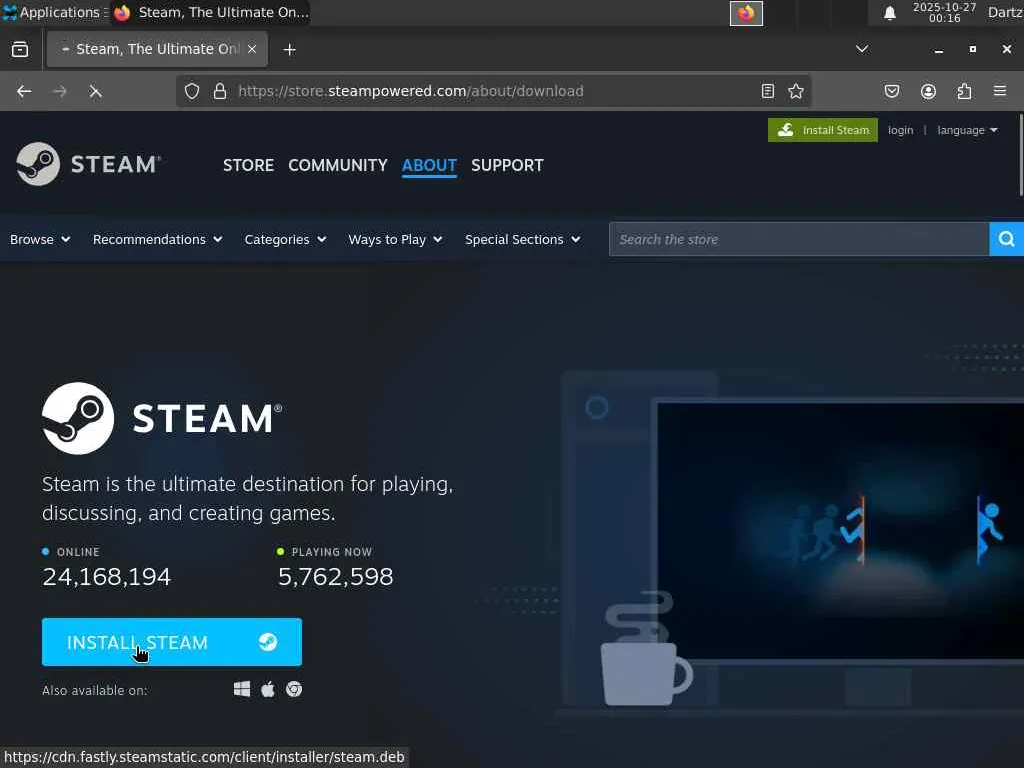Open the SUPPORT section
The height and width of the screenshot is (768, 1024).
tap(507, 165)
